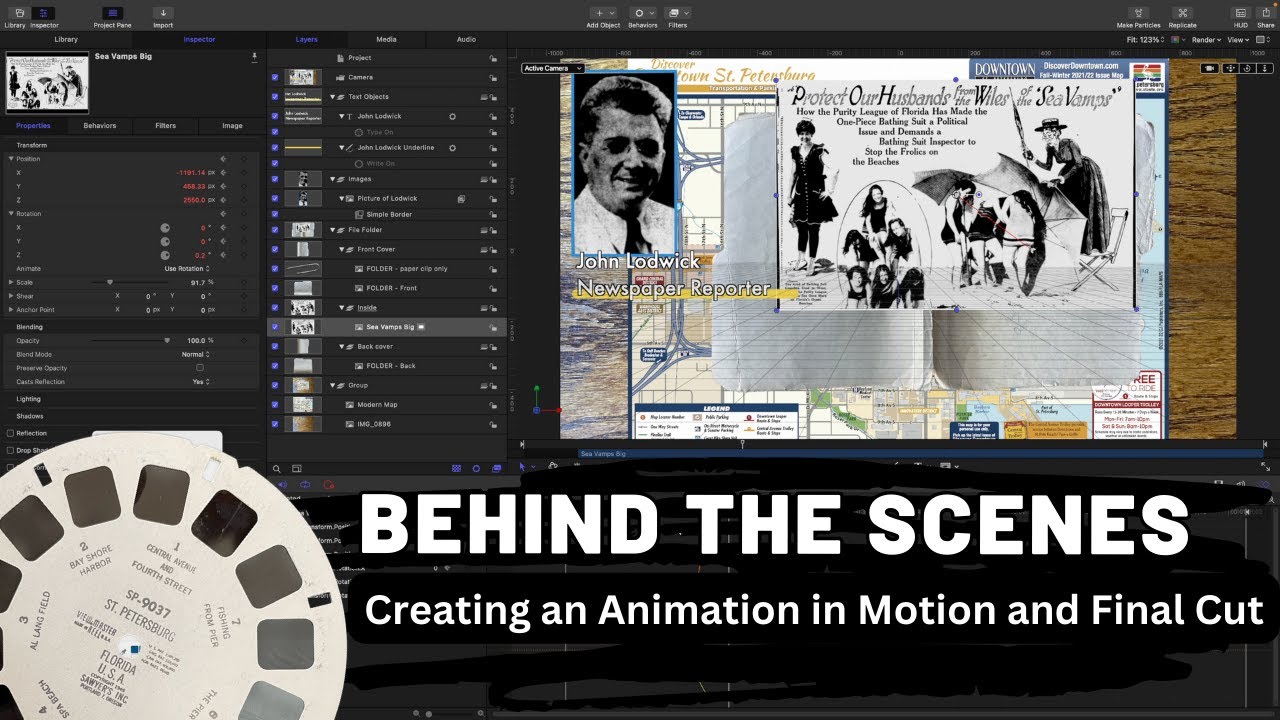
Task: Enable the Reflection checkbox
Action: click(x=10, y=433)
